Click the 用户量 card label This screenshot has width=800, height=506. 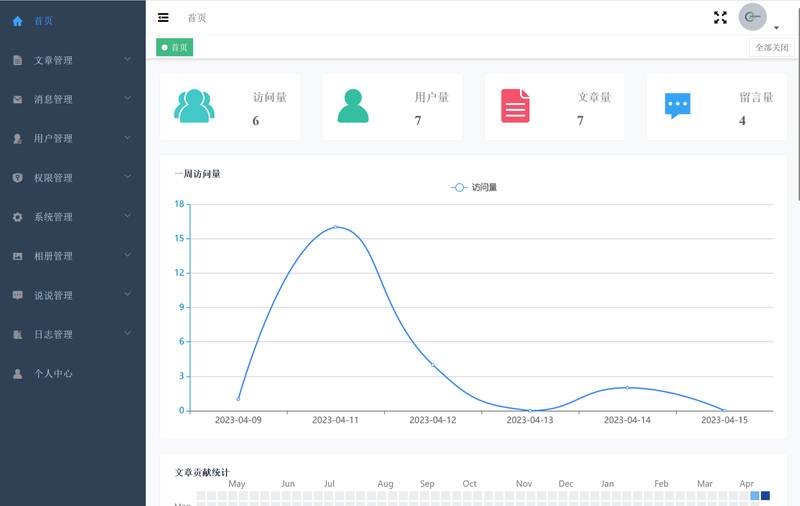pyautogui.click(x=432, y=97)
